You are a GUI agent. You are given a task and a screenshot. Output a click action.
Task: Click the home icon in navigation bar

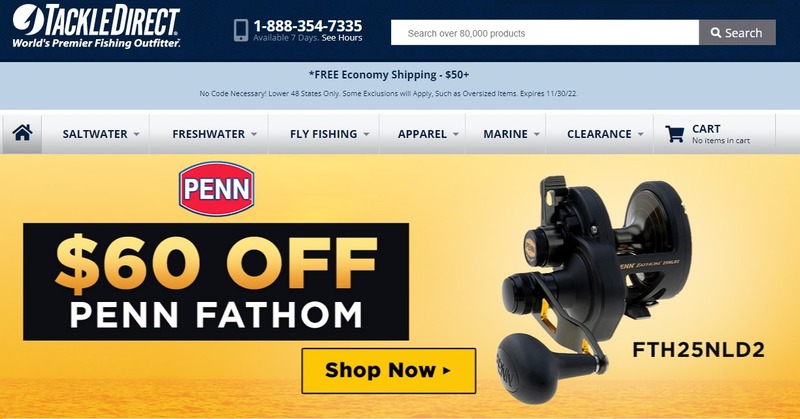tap(22, 133)
